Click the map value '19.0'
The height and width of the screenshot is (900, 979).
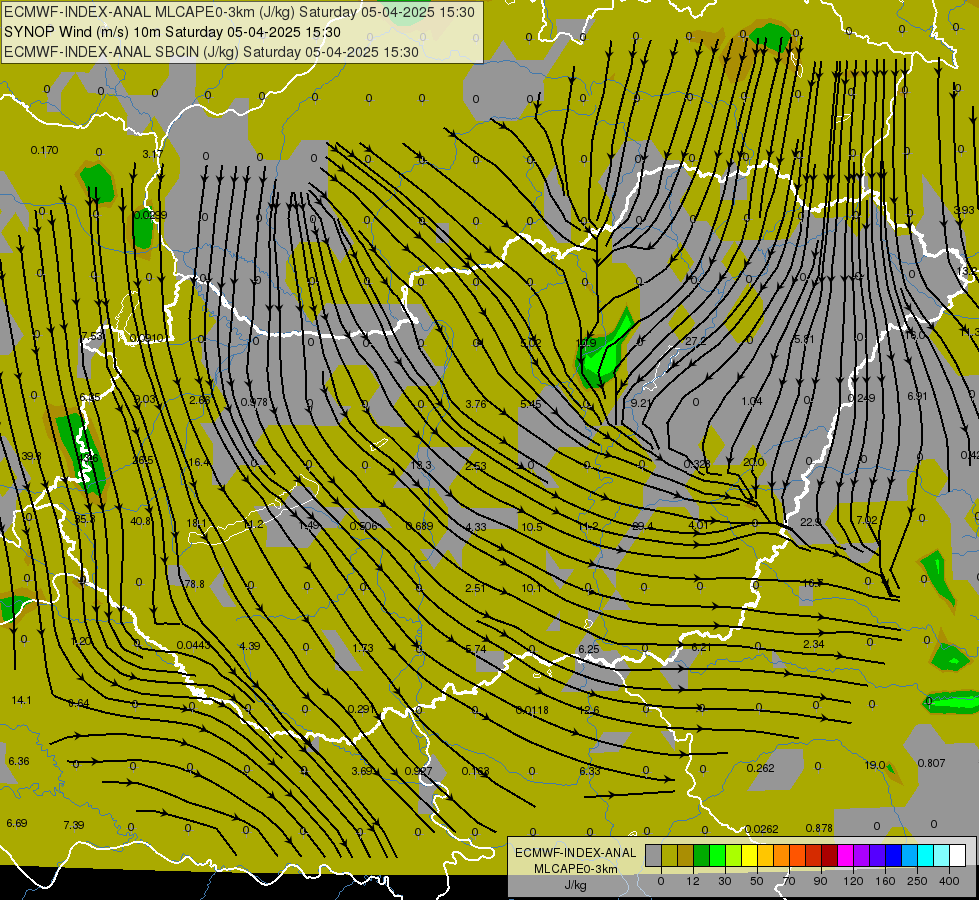875,765
